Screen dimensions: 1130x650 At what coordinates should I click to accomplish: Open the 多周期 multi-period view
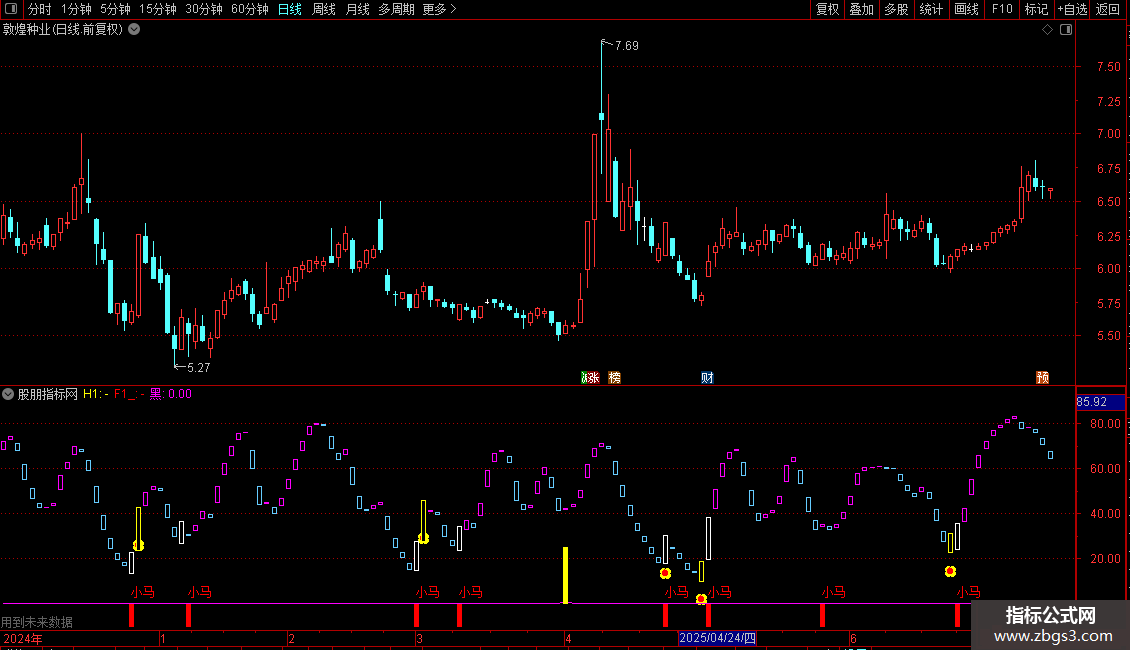click(396, 9)
